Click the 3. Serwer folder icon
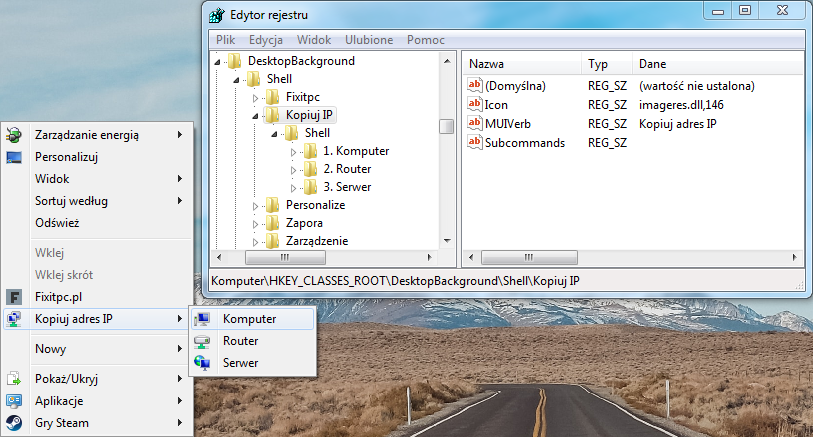 click(311, 187)
